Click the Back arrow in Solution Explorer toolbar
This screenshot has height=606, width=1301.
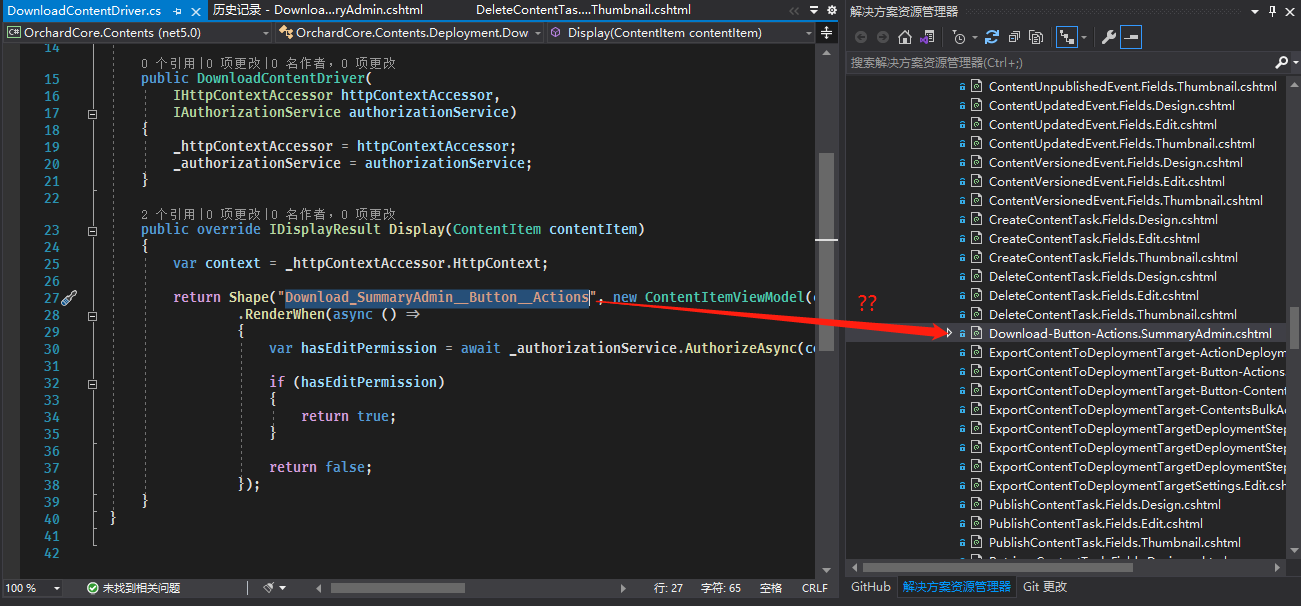(x=861, y=37)
